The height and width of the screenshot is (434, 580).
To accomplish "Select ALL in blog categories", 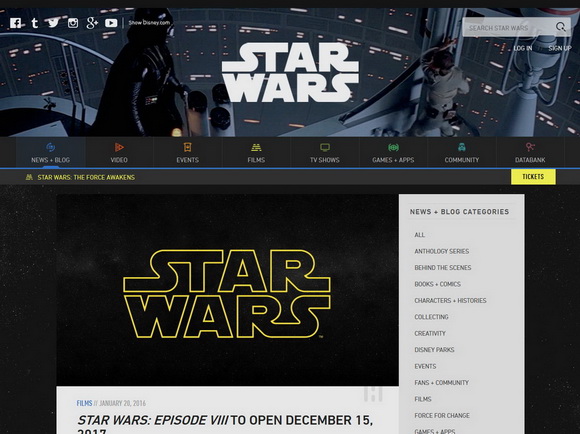I will point(419,235).
